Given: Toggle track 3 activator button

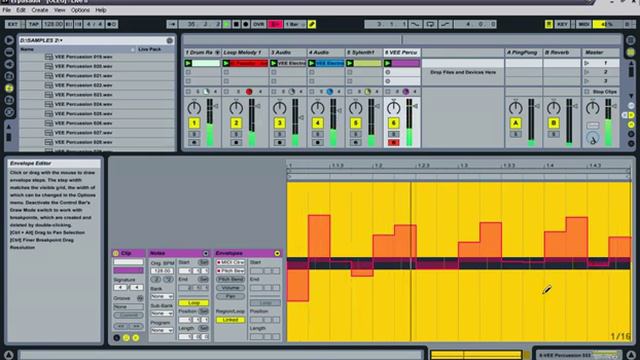Looking at the screenshot, I should coord(280,123).
